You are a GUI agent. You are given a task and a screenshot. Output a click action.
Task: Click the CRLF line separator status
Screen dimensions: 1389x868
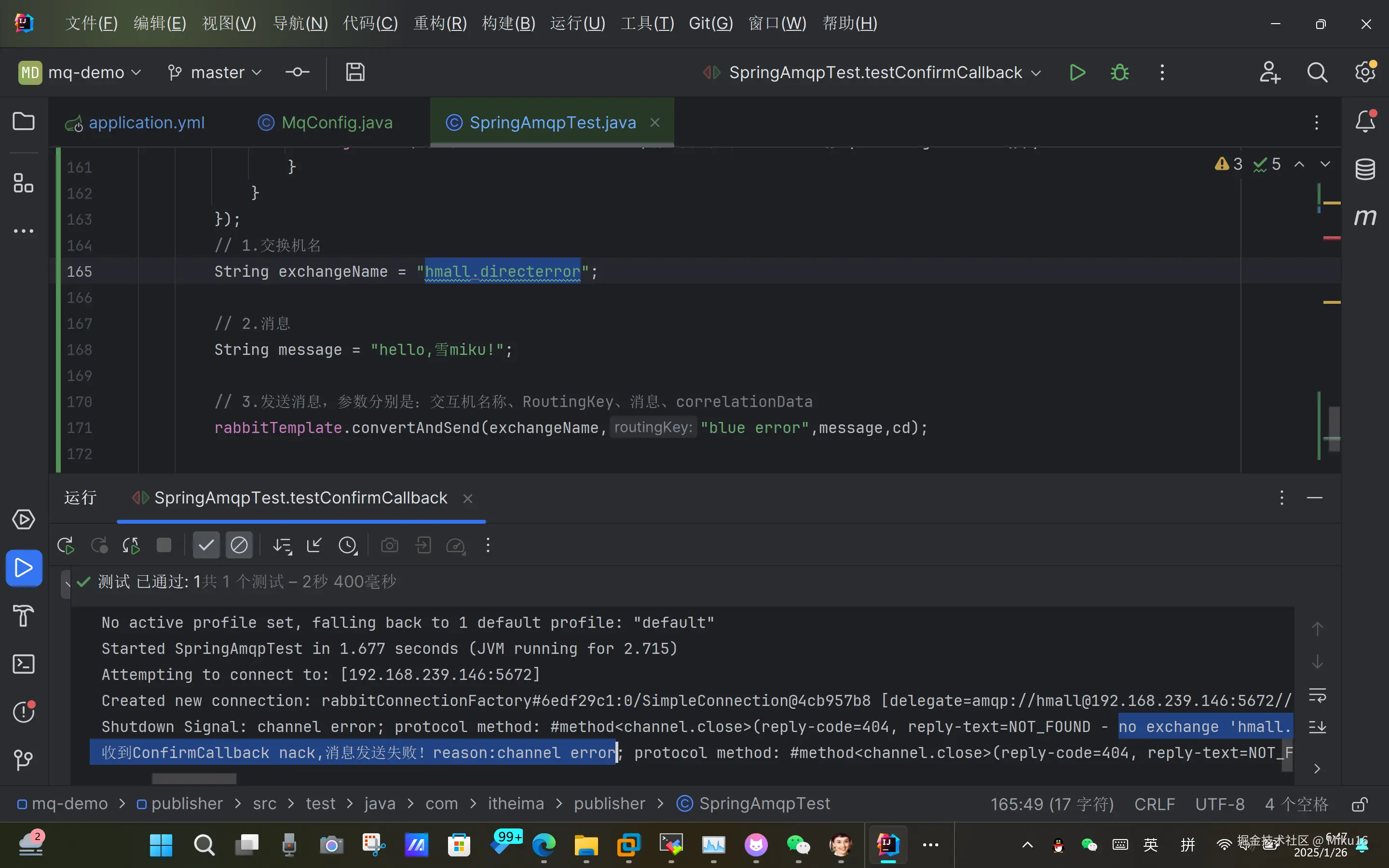[x=1154, y=804]
